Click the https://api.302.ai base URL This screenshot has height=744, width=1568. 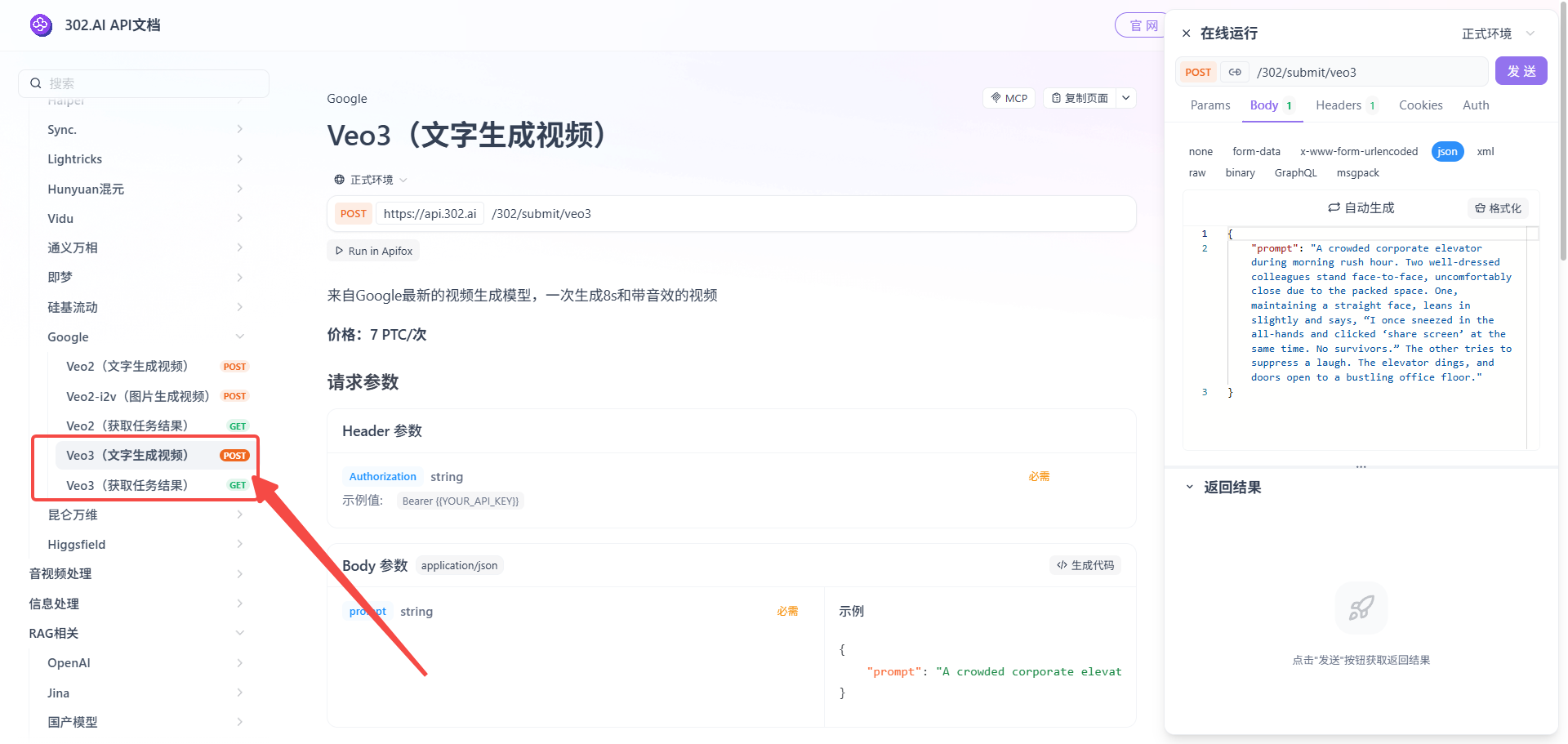click(430, 214)
